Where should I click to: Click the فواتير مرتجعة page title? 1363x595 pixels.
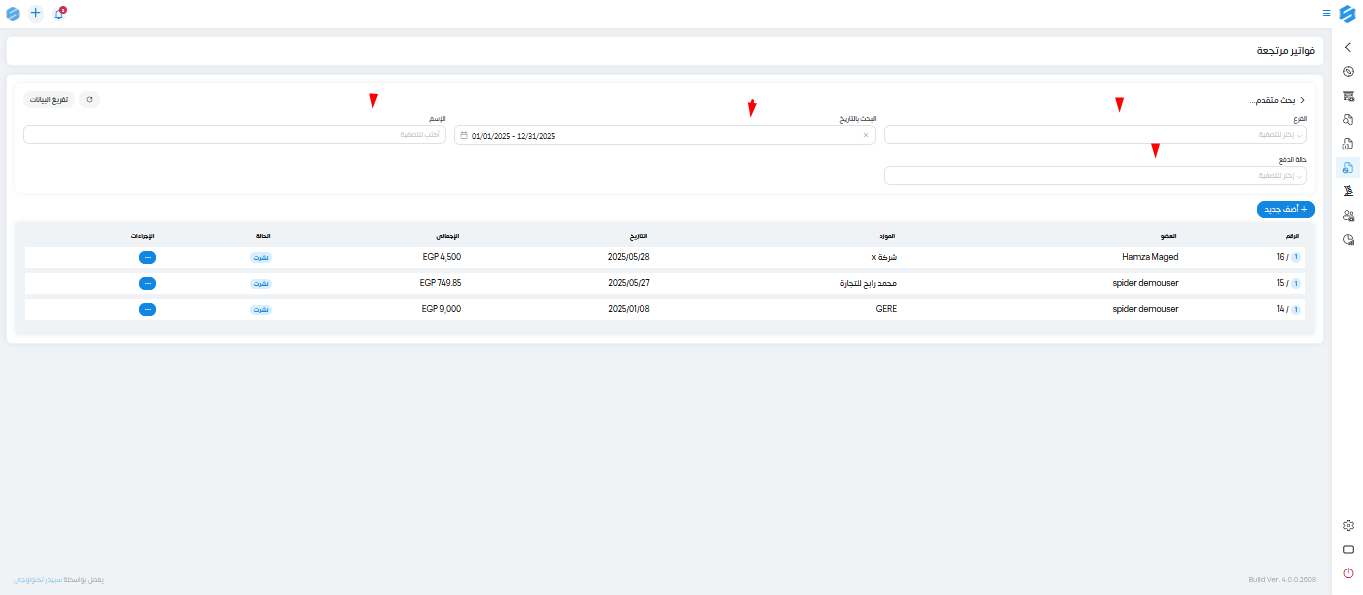click(1285, 50)
